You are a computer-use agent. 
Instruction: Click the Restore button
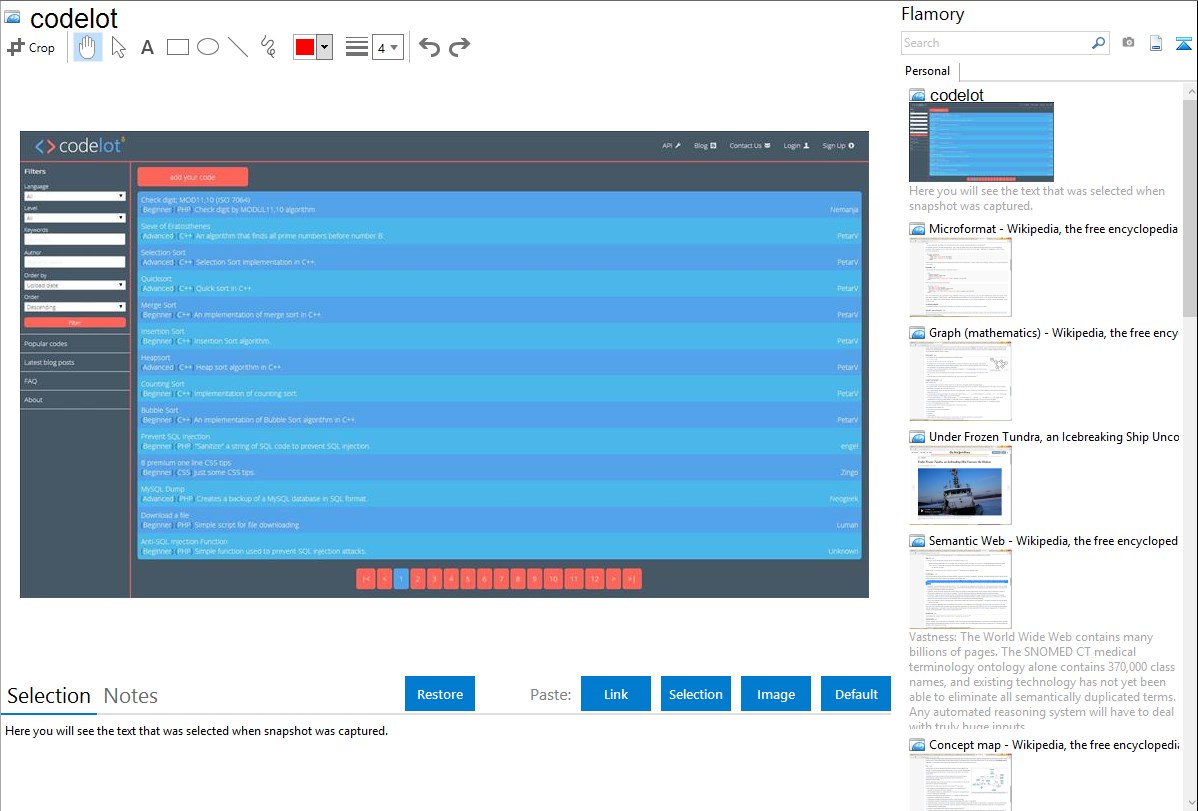click(440, 694)
